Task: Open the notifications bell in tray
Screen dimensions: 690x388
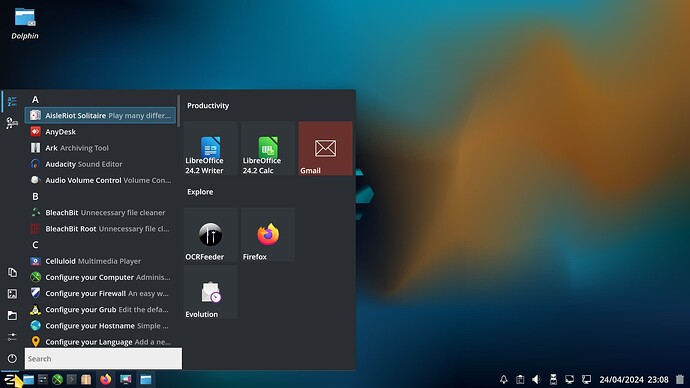Action: (x=503, y=379)
